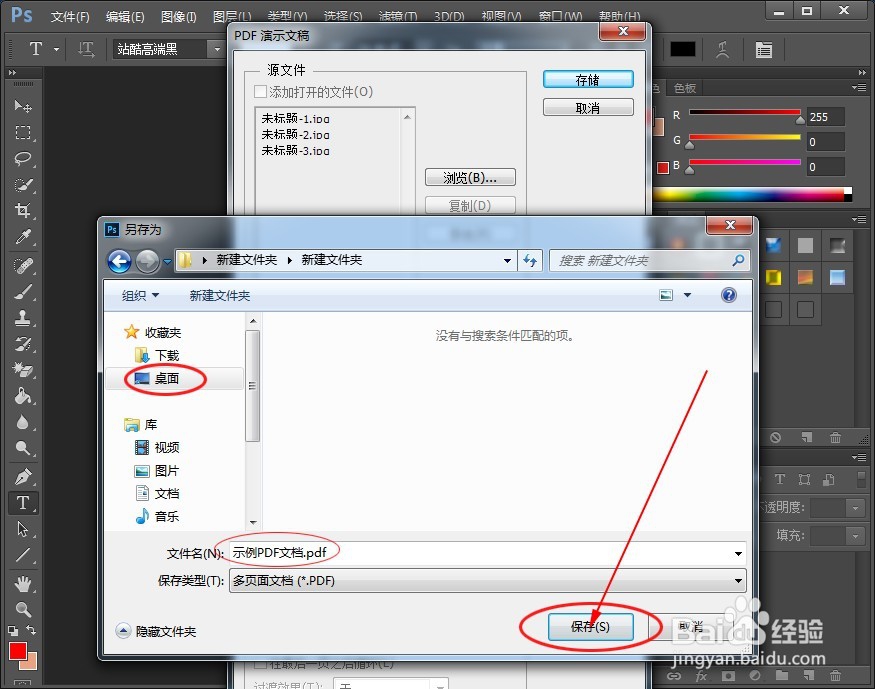Open save type dropdown (*.PDF)
The height and width of the screenshot is (689, 875).
click(x=738, y=581)
